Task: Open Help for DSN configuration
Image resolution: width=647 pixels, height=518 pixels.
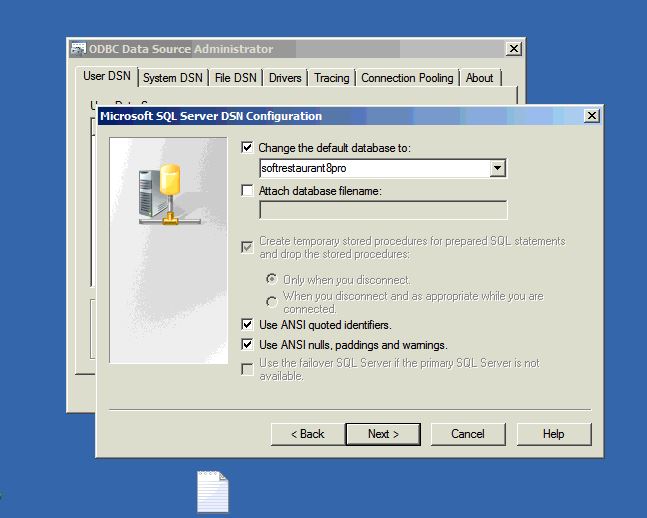Action: tap(554, 434)
